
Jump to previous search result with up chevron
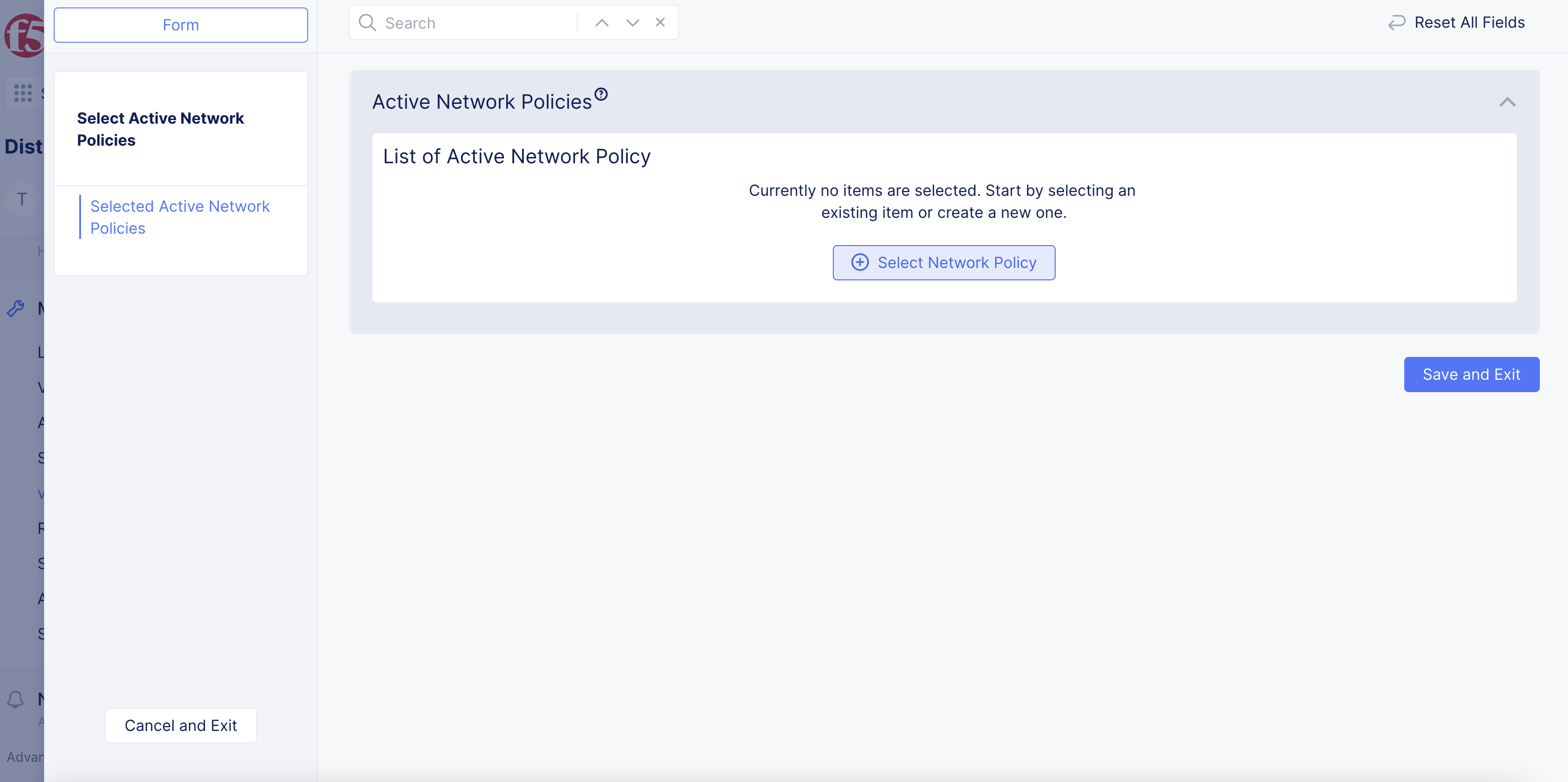pyautogui.click(x=601, y=22)
